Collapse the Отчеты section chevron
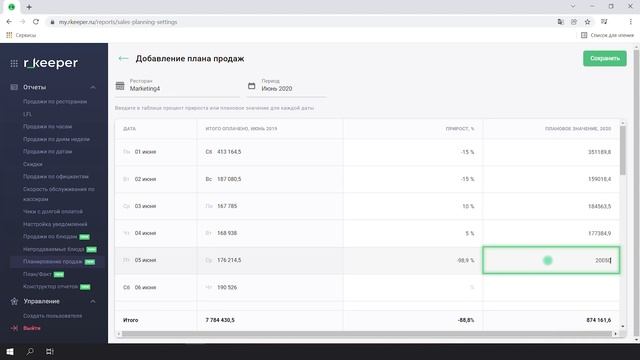The width and height of the screenshot is (640, 360). tap(93, 87)
